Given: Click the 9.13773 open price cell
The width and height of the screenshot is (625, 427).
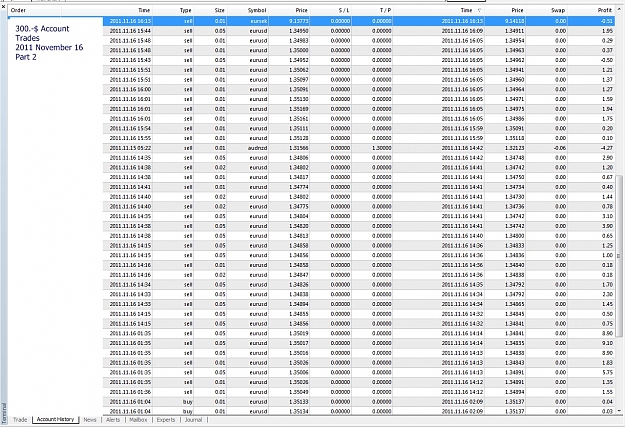Looking at the screenshot, I should [x=298, y=21].
